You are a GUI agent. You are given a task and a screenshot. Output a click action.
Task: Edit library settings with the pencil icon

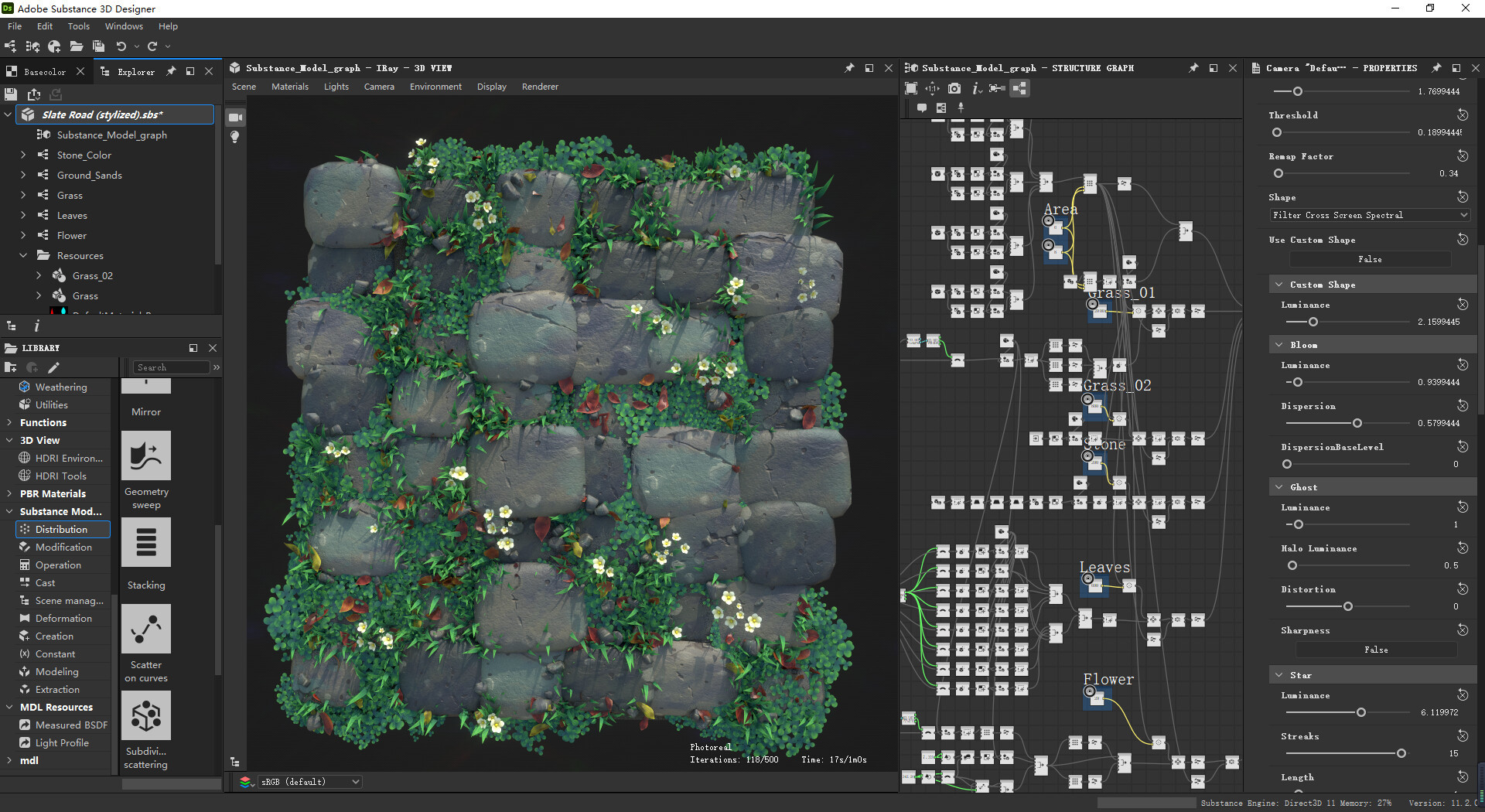(53, 367)
